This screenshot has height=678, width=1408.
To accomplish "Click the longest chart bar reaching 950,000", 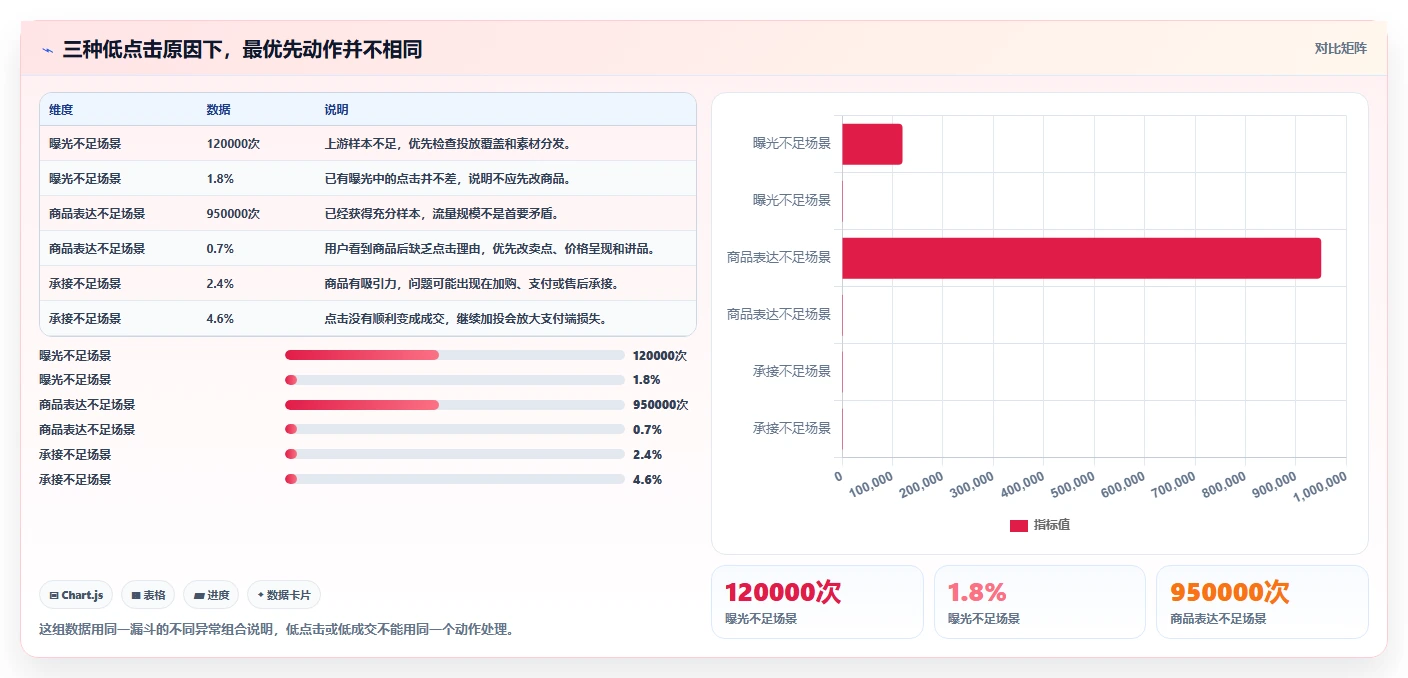I will pyautogui.click(x=1081, y=258).
